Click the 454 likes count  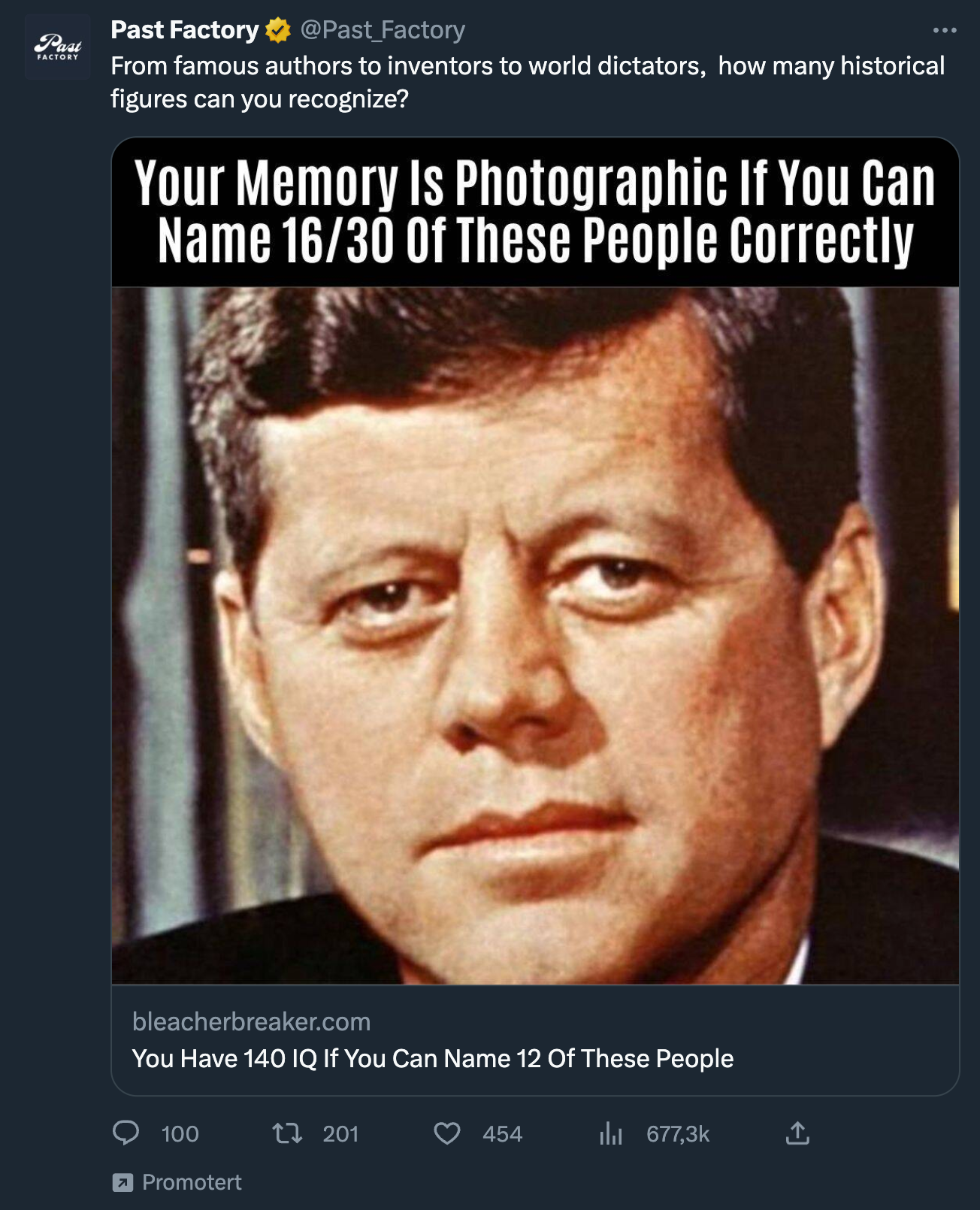[502, 1134]
